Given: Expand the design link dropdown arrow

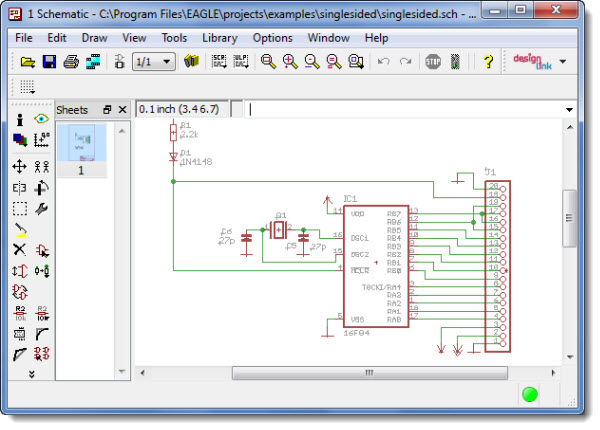Looking at the screenshot, I should [563, 62].
